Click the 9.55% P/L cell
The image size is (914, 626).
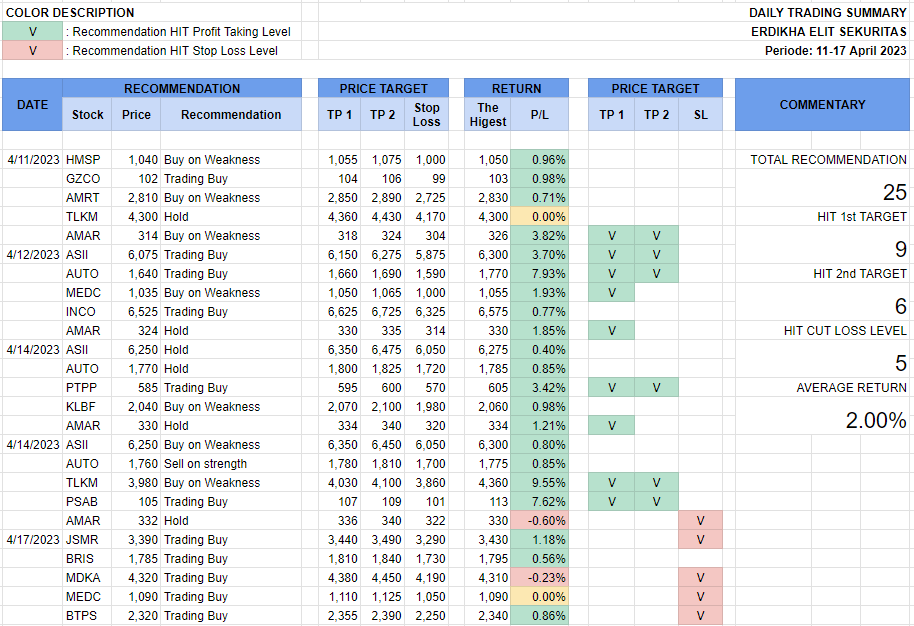[x=539, y=483]
